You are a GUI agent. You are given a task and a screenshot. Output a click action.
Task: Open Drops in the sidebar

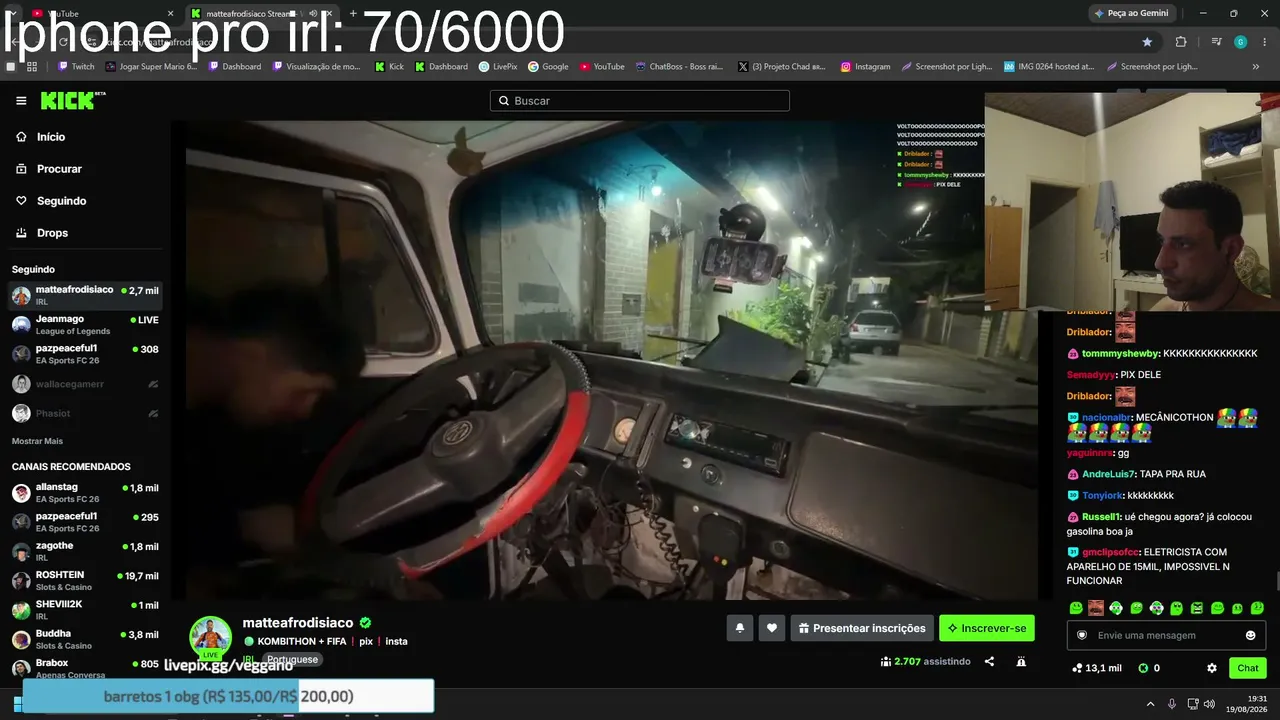(x=43, y=233)
